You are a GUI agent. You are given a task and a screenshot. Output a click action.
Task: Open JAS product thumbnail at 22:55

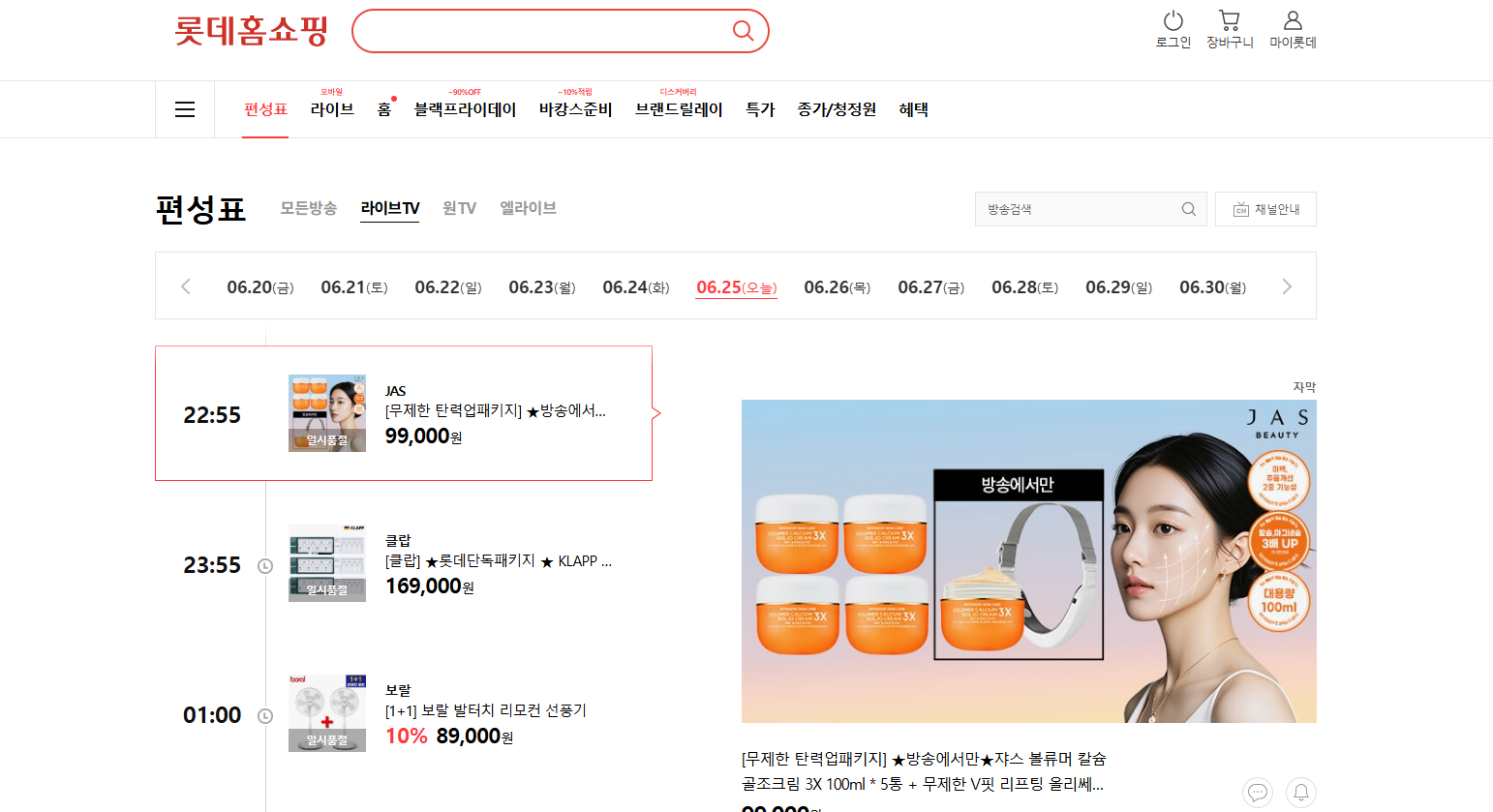coord(327,413)
